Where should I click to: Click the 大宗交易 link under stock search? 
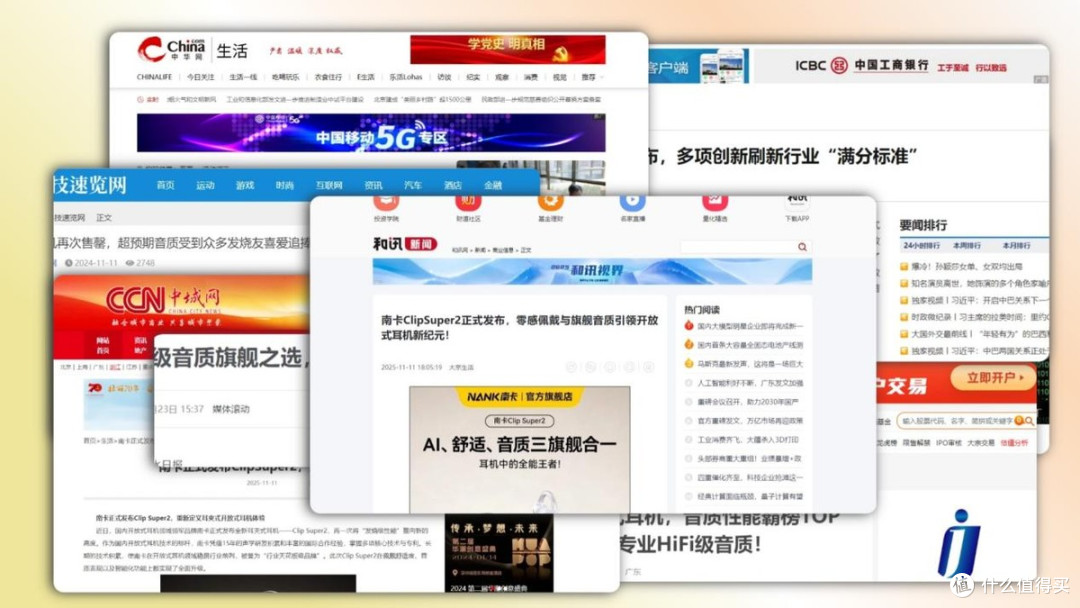(980, 443)
